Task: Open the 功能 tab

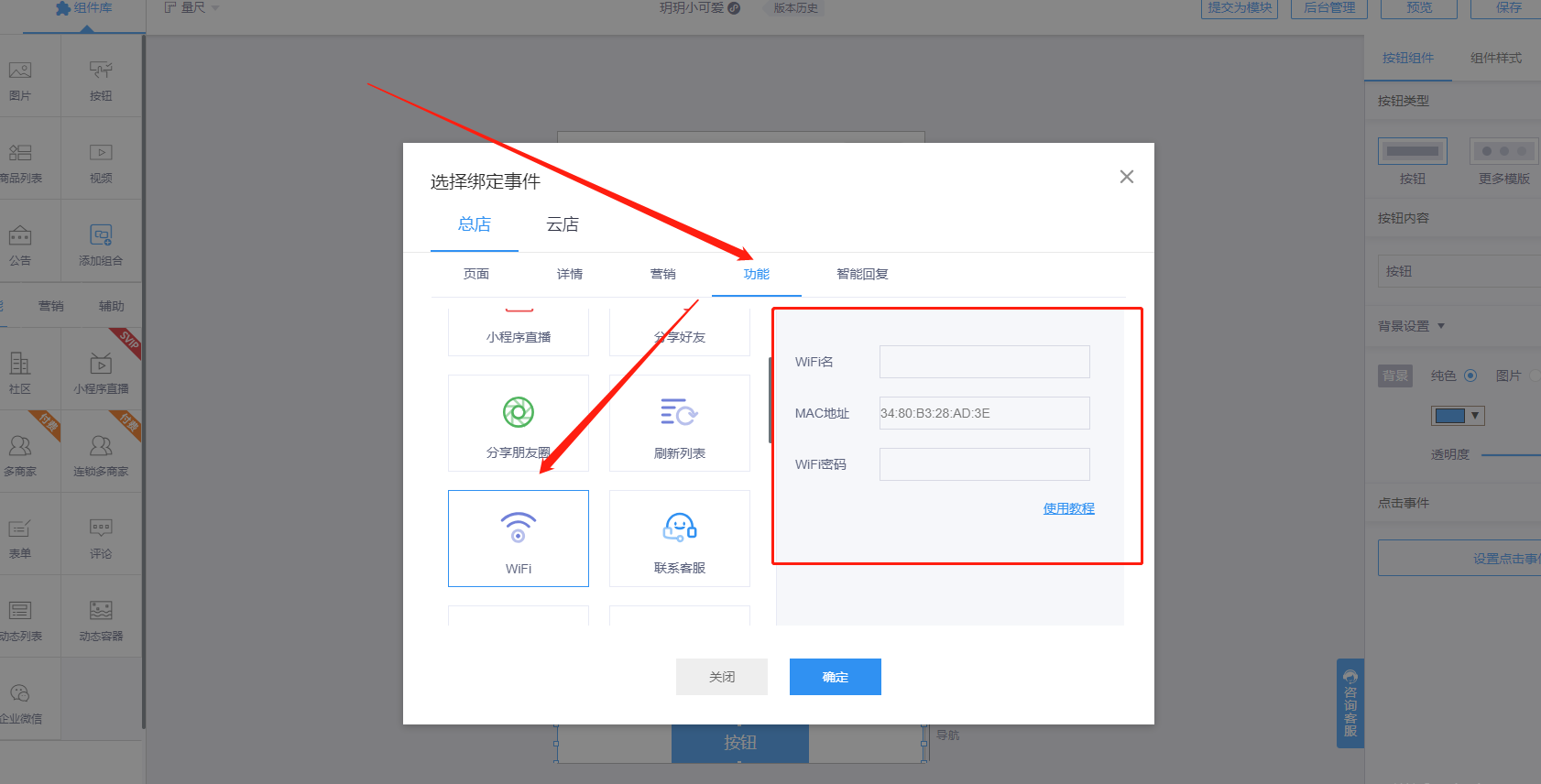Action: [x=757, y=274]
